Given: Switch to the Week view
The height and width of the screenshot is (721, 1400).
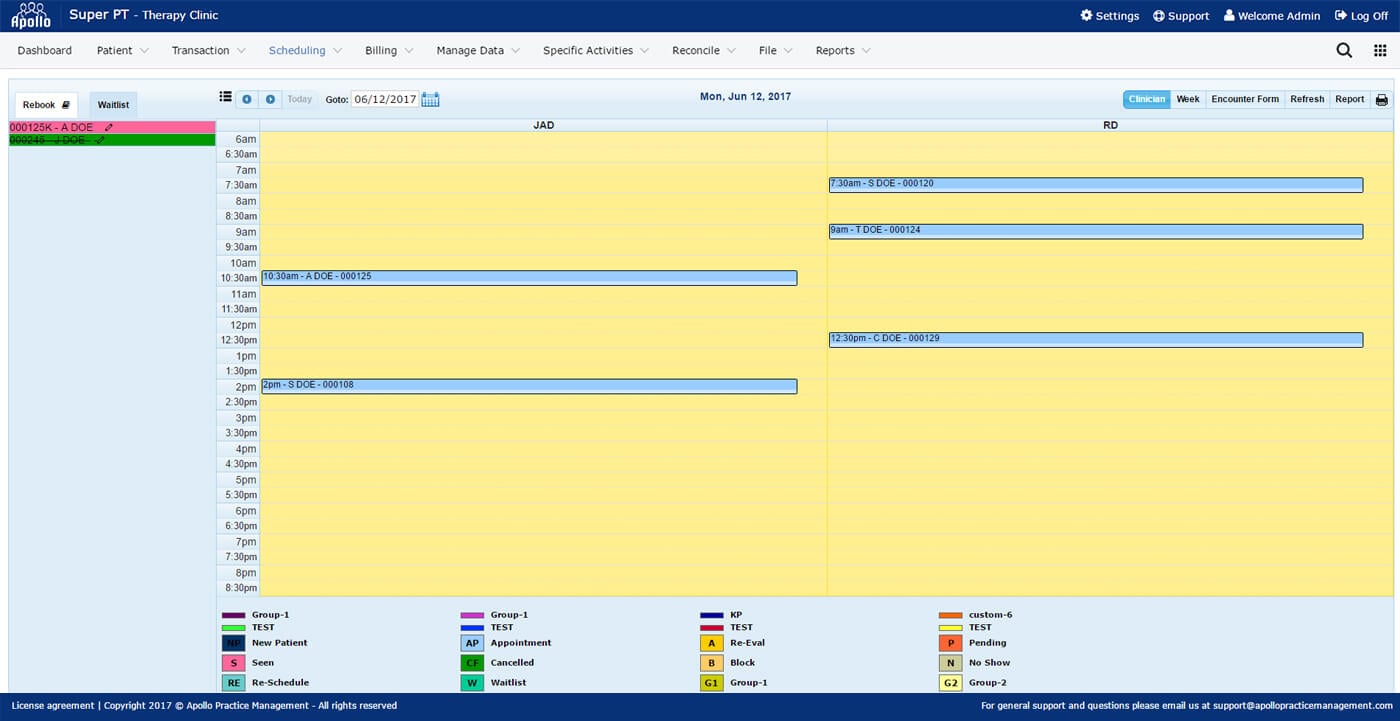Looking at the screenshot, I should [x=1188, y=99].
